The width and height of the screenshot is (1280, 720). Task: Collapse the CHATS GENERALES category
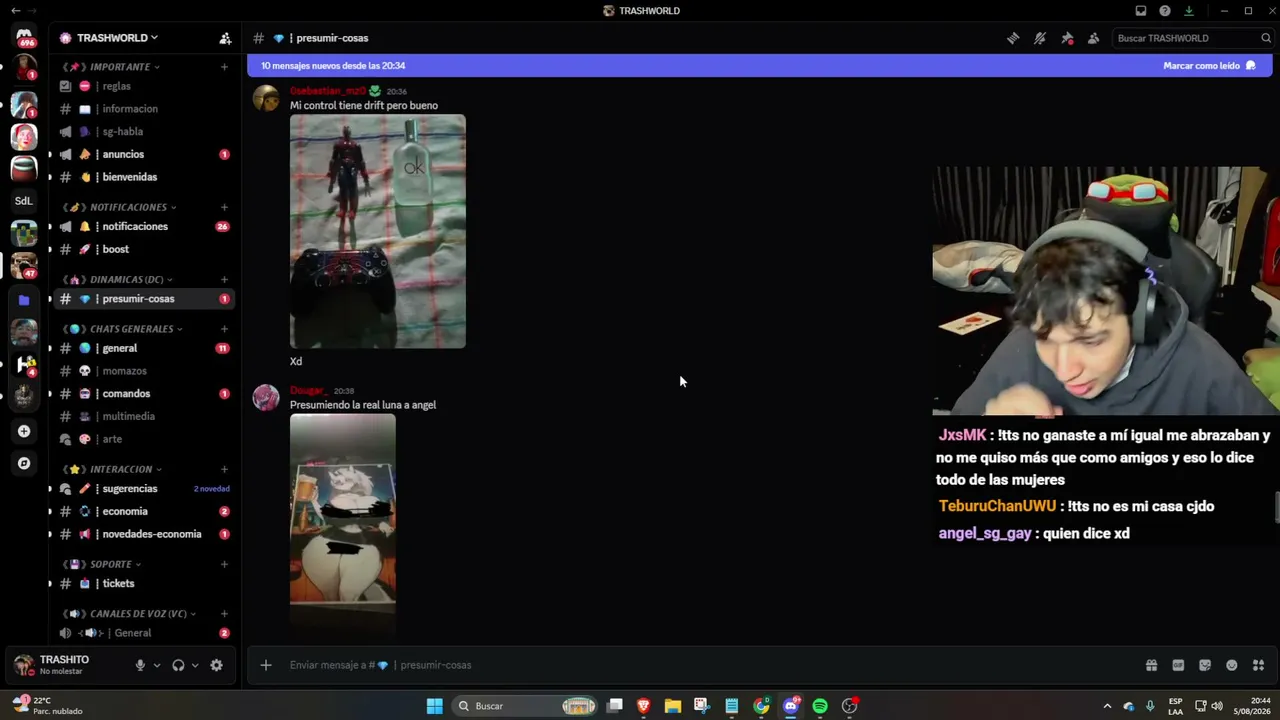point(122,329)
